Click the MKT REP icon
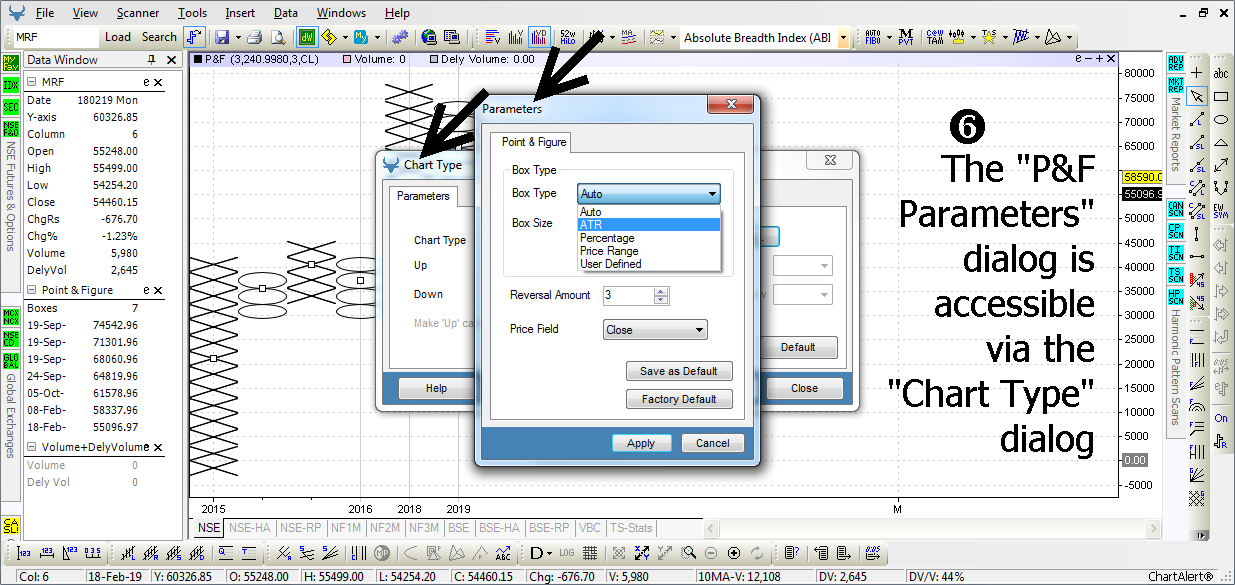Viewport: 1235px width, 585px height. (x=1175, y=84)
